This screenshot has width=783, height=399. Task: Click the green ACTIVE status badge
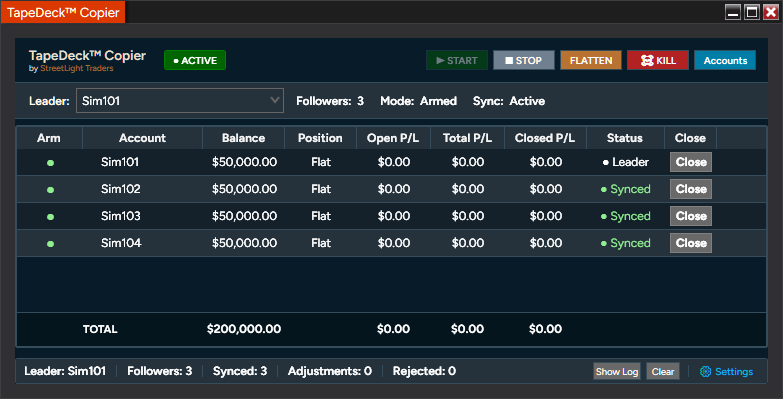pyautogui.click(x=195, y=60)
